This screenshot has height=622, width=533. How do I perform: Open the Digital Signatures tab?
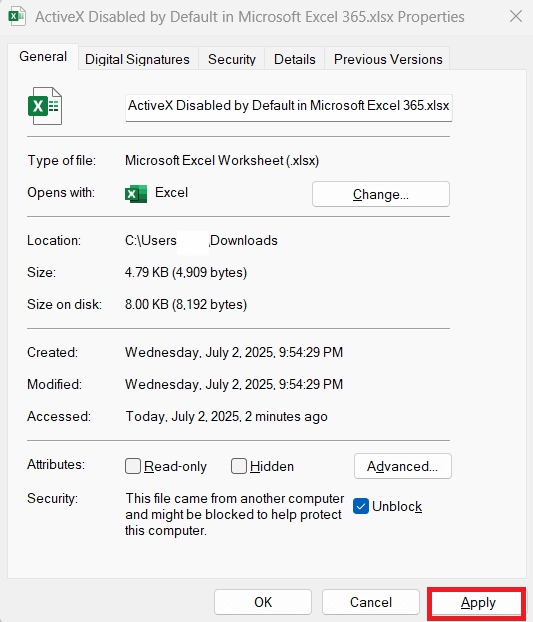[x=137, y=59]
